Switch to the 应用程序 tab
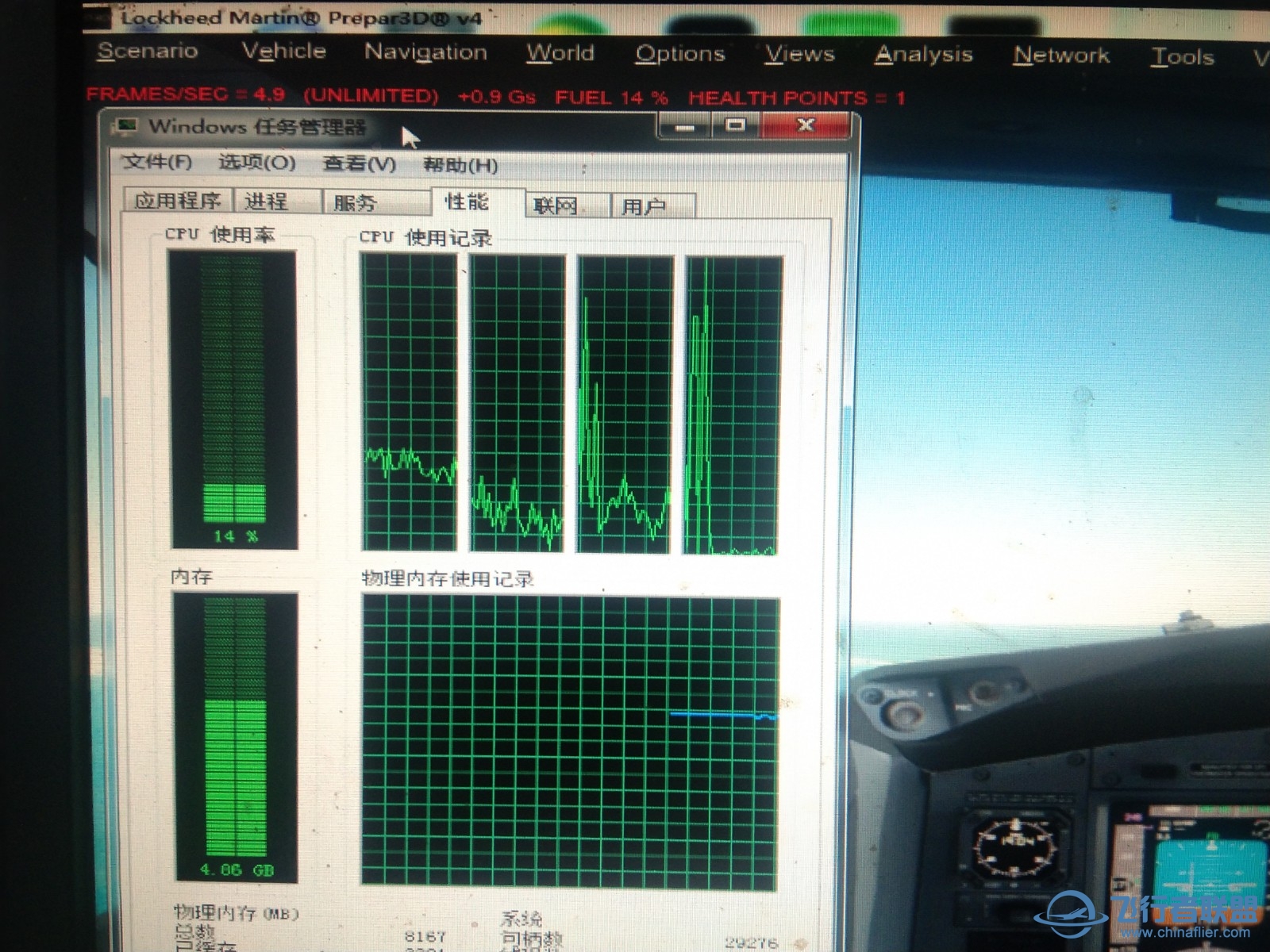 [178, 200]
